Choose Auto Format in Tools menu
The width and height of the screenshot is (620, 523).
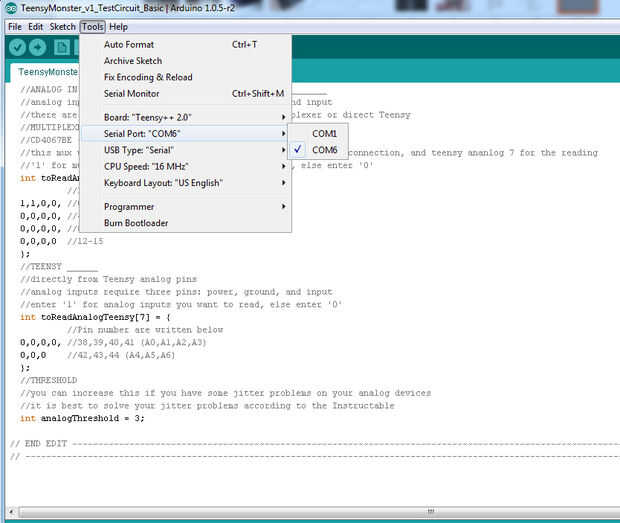click(185, 45)
